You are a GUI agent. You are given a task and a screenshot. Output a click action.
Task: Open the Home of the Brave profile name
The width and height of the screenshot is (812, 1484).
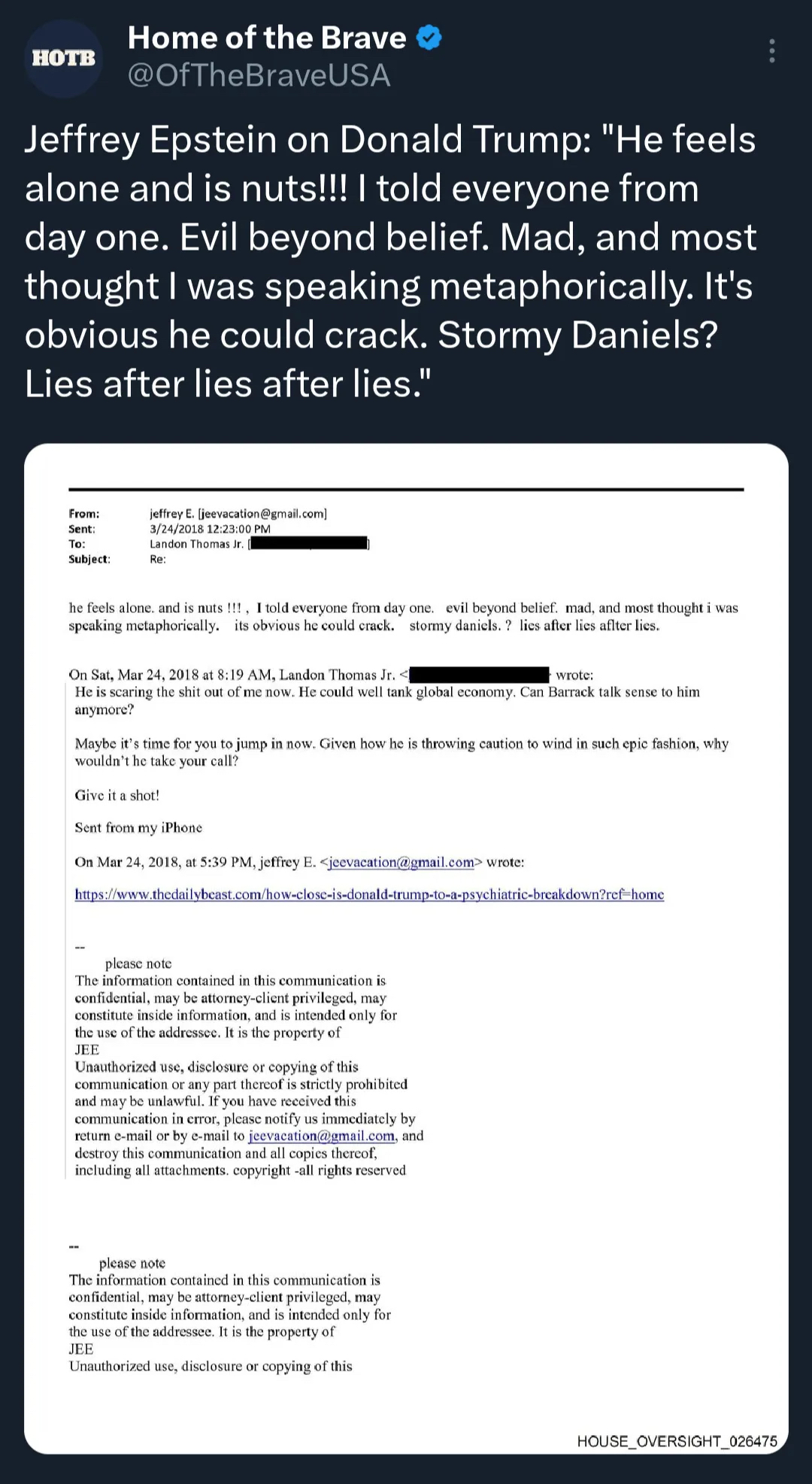point(267,38)
